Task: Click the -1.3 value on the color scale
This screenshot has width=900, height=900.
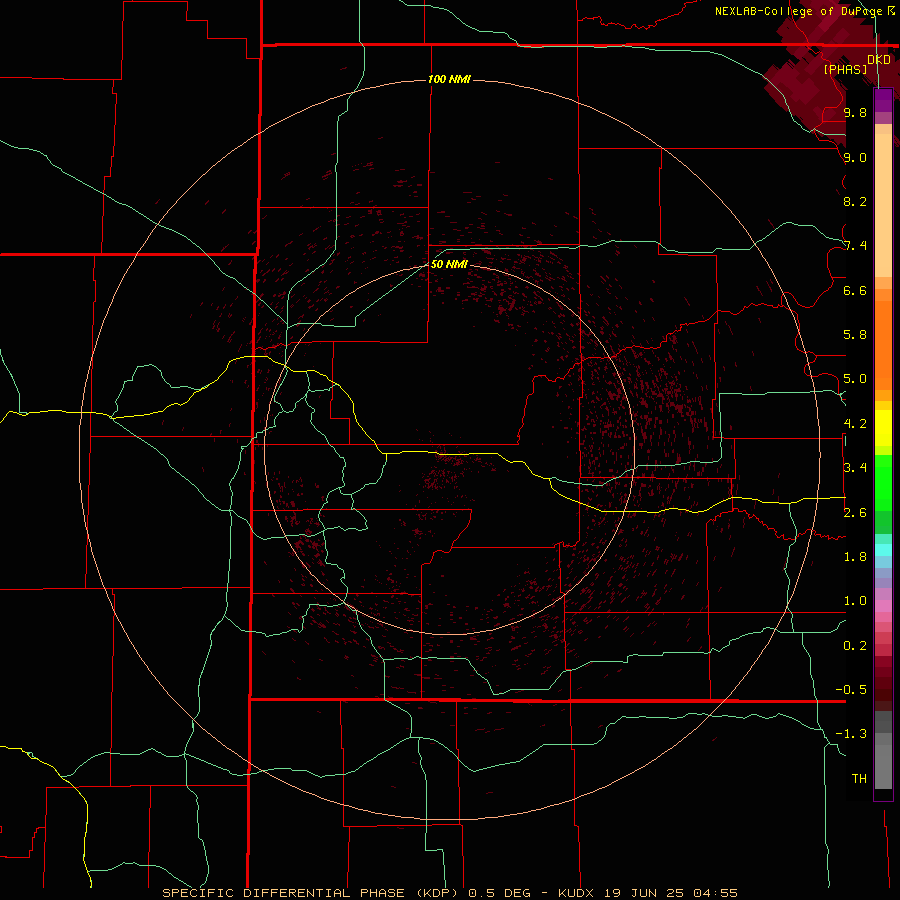Action: pyautogui.click(x=851, y=734)
